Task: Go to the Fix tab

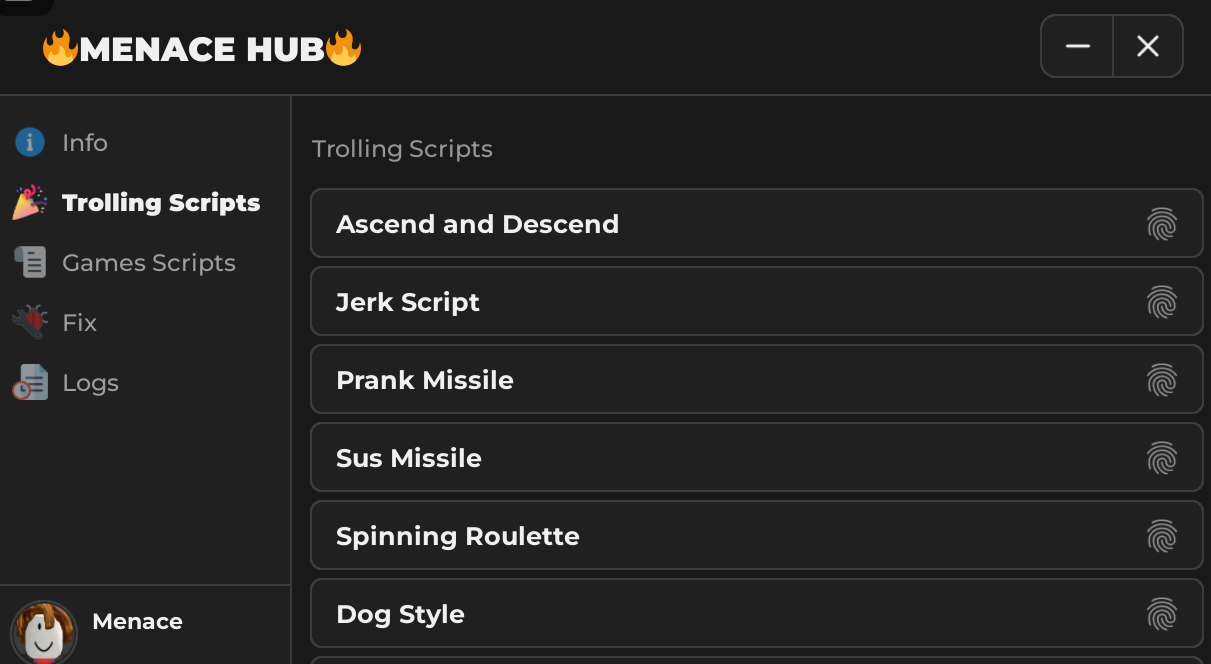Action: point(80,323)
